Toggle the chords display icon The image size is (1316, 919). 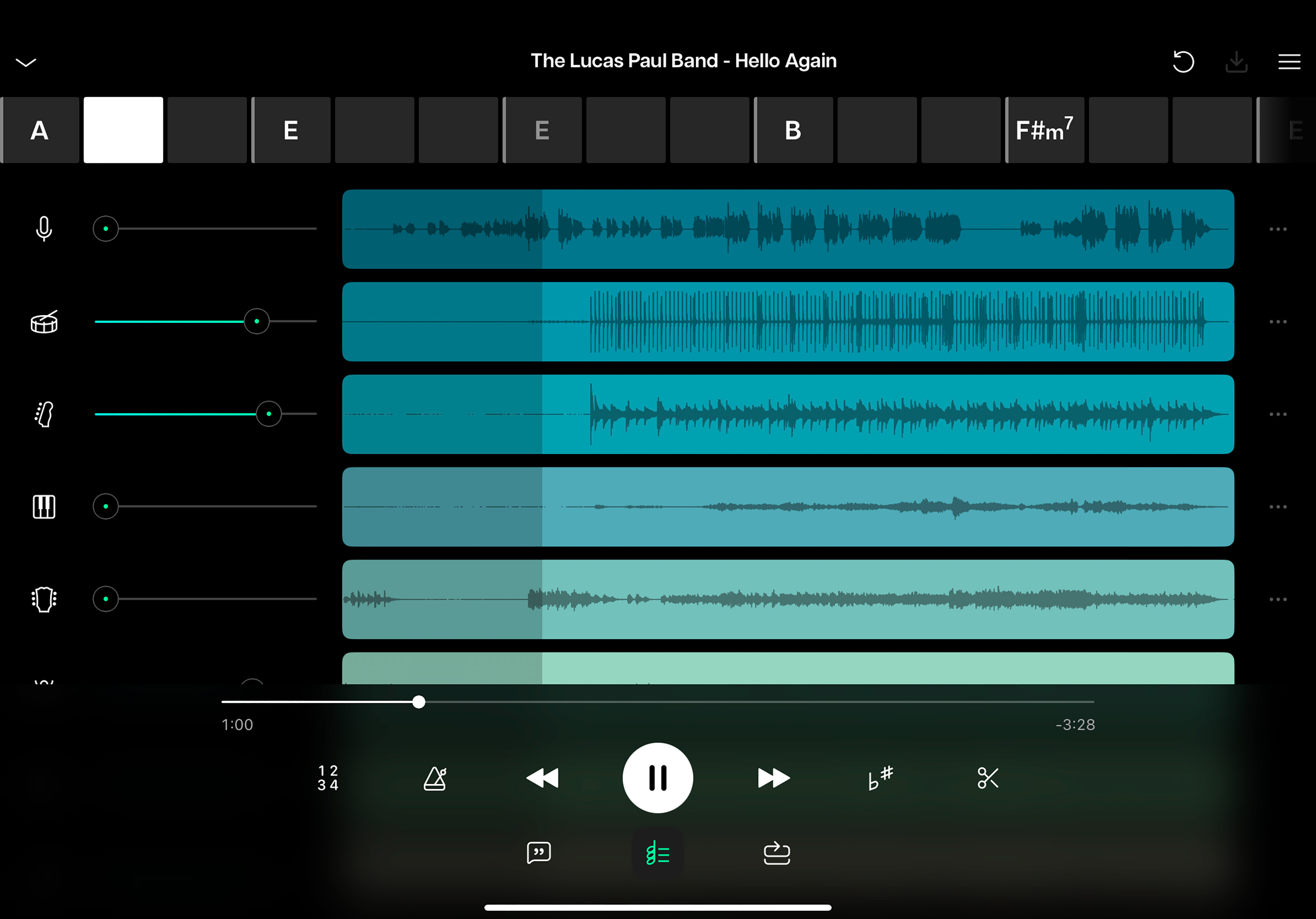(658, 854)
